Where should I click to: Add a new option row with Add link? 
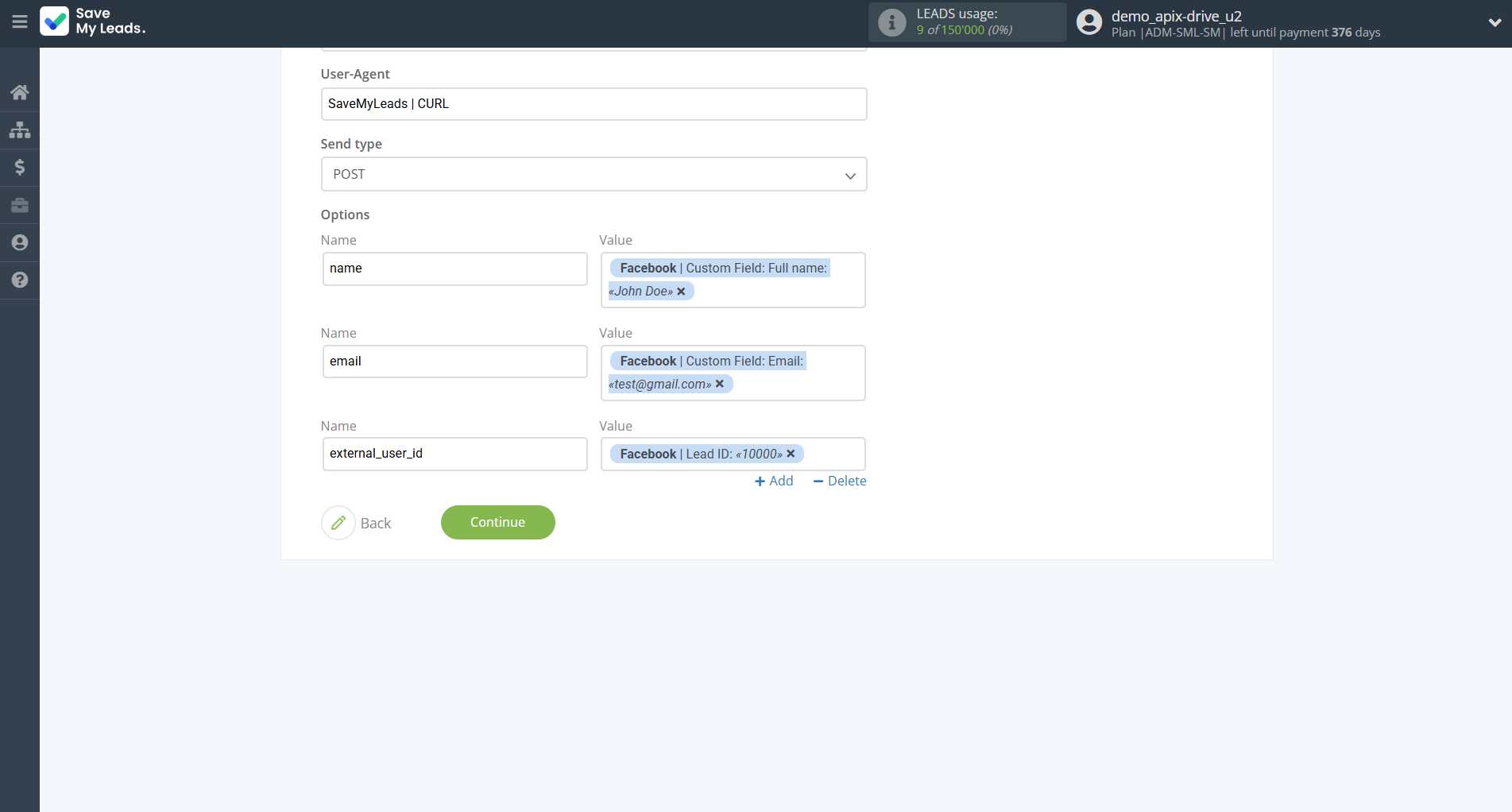tap(773, 481)
